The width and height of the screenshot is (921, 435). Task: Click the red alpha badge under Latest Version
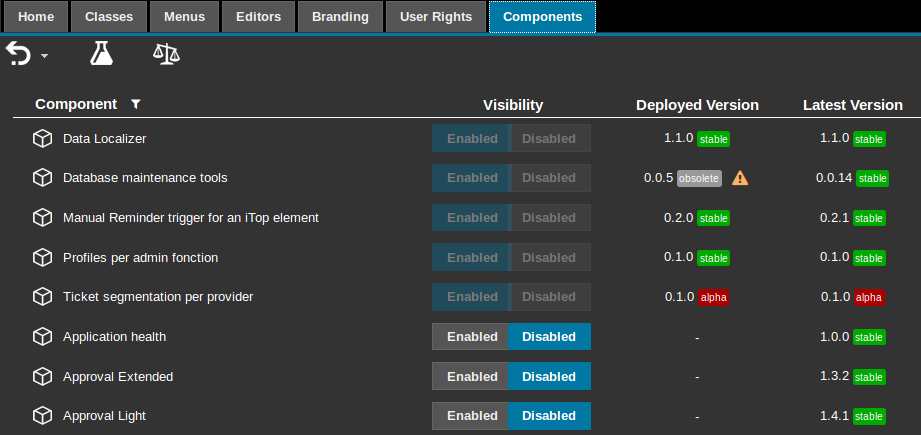(869, 298)
